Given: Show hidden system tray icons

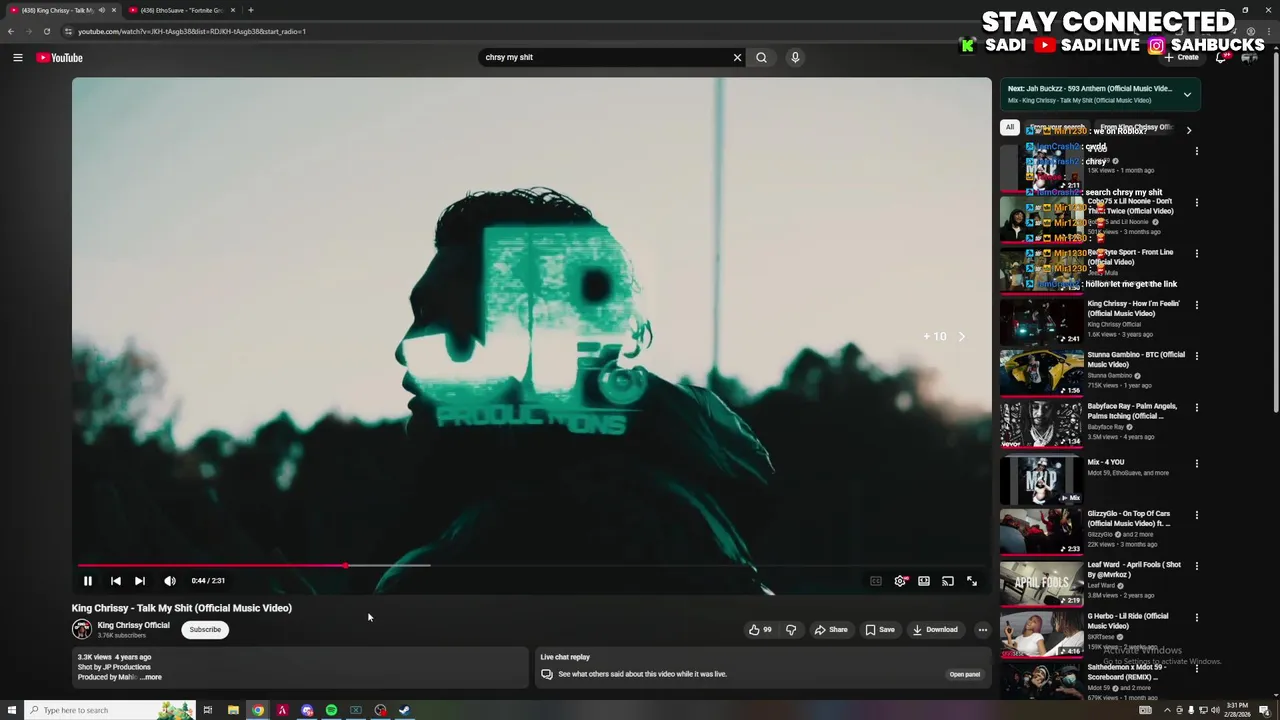Looking at the screenshot, I should coord(1167,710).
